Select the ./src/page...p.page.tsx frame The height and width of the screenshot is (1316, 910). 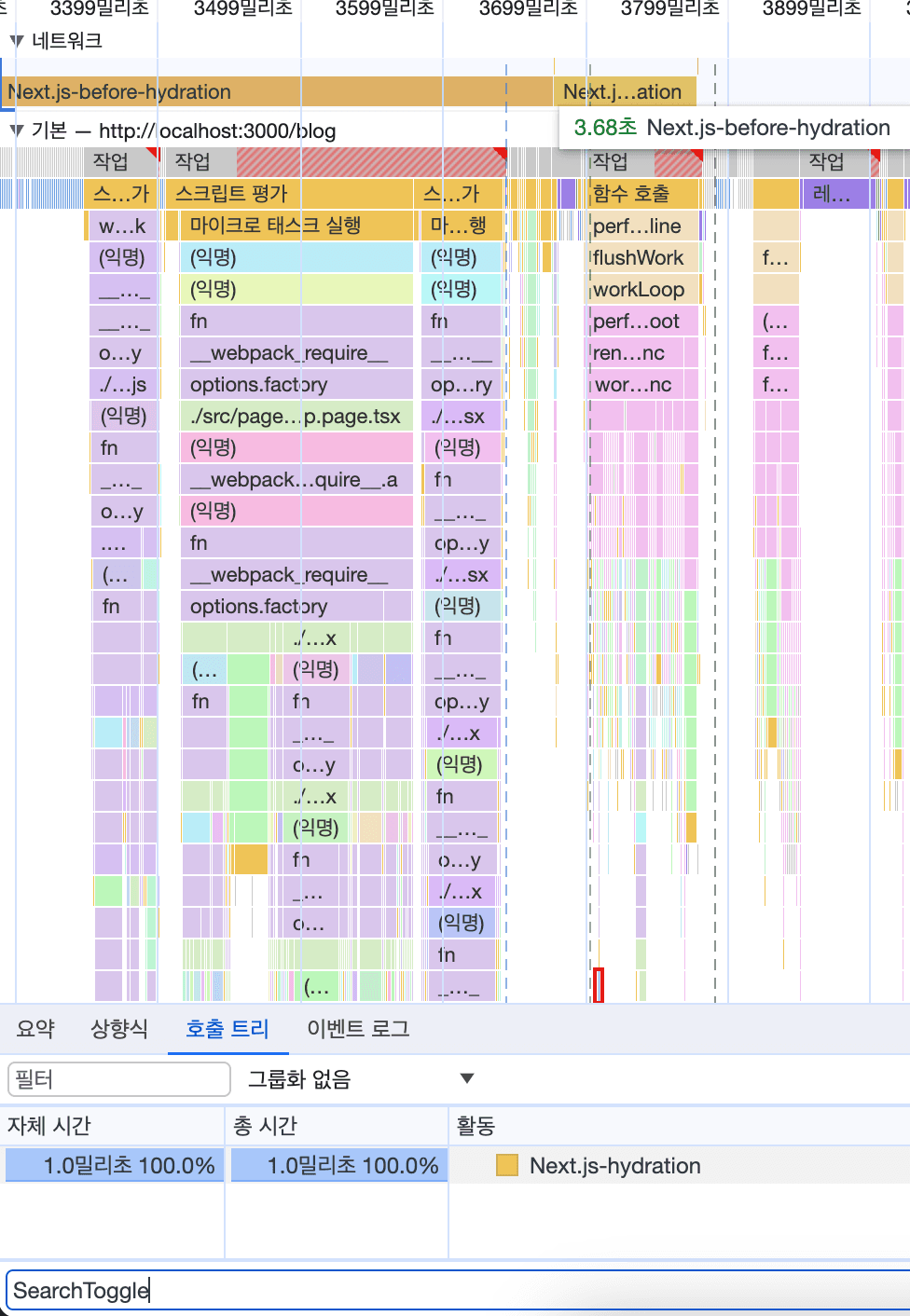coord(296,416)
